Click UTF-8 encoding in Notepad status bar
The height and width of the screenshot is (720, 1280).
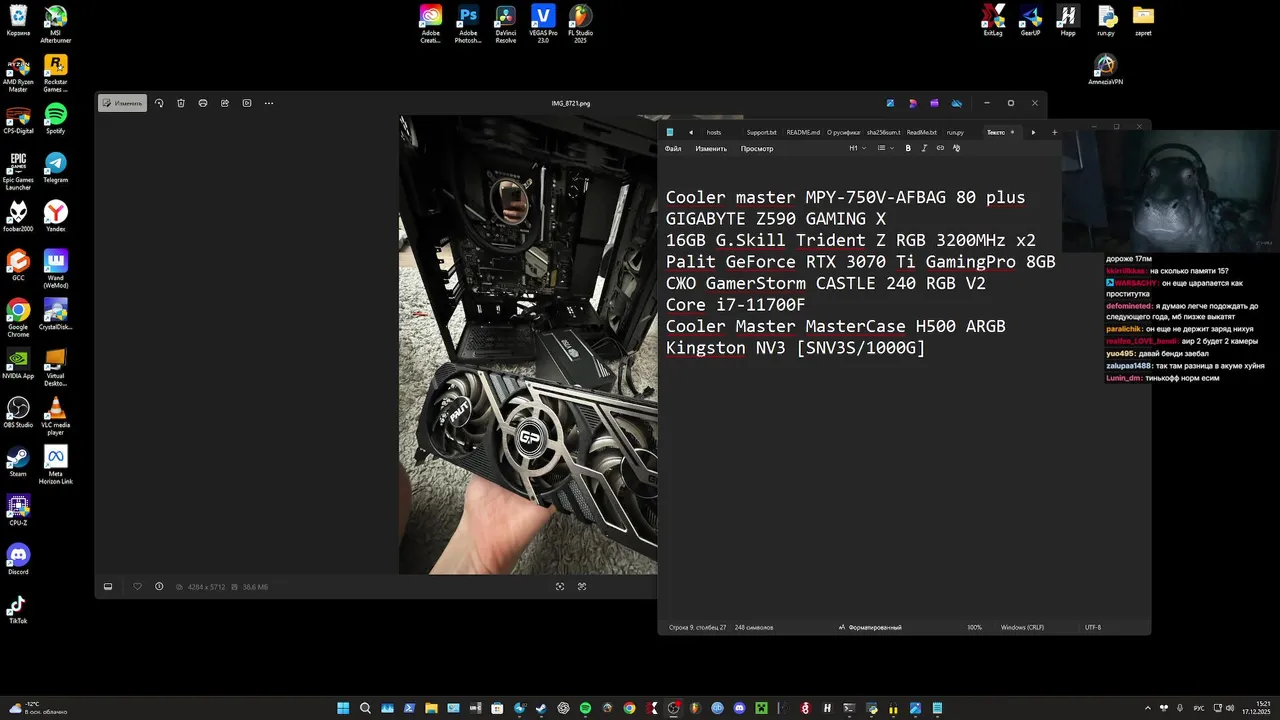pos(1093,627)
